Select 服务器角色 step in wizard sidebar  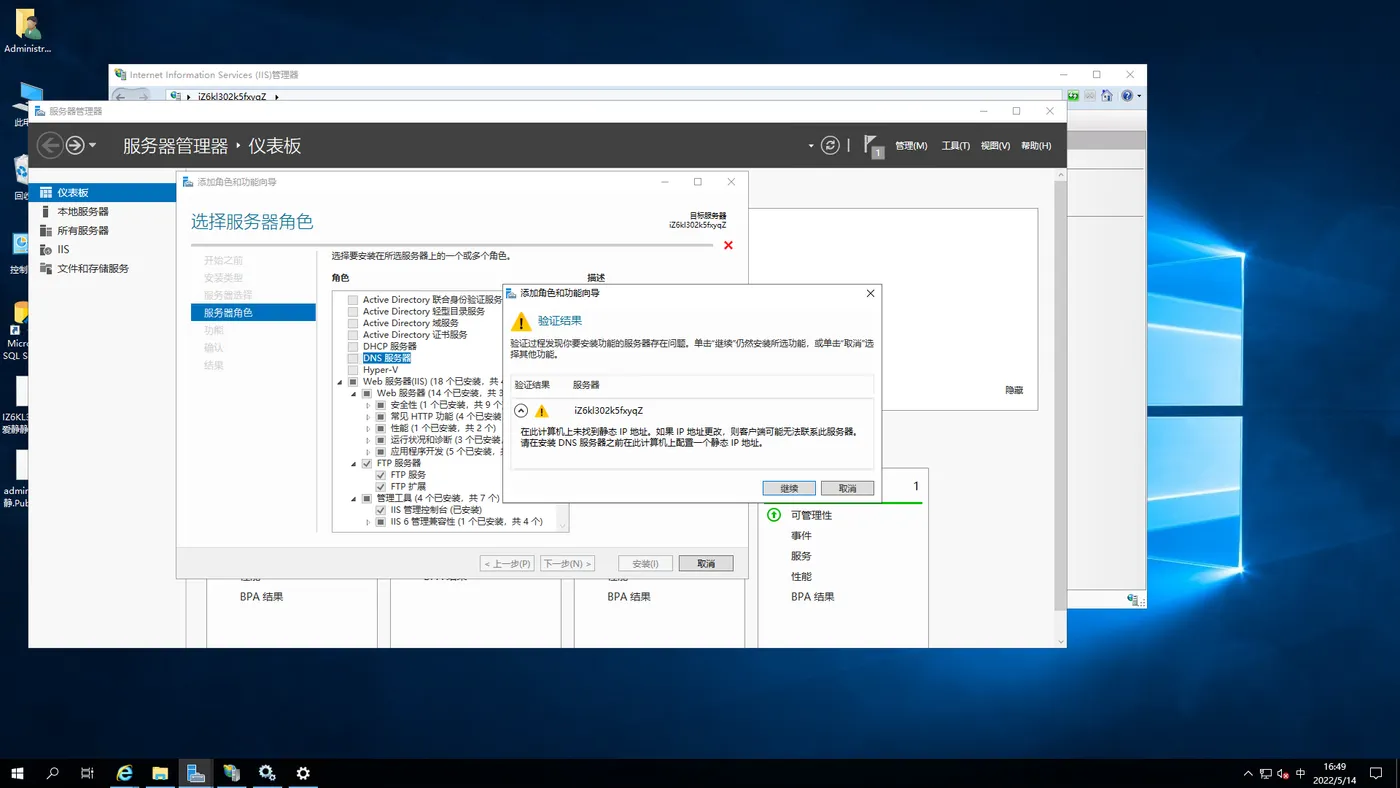pyautogui.click(x=253, y=313)
